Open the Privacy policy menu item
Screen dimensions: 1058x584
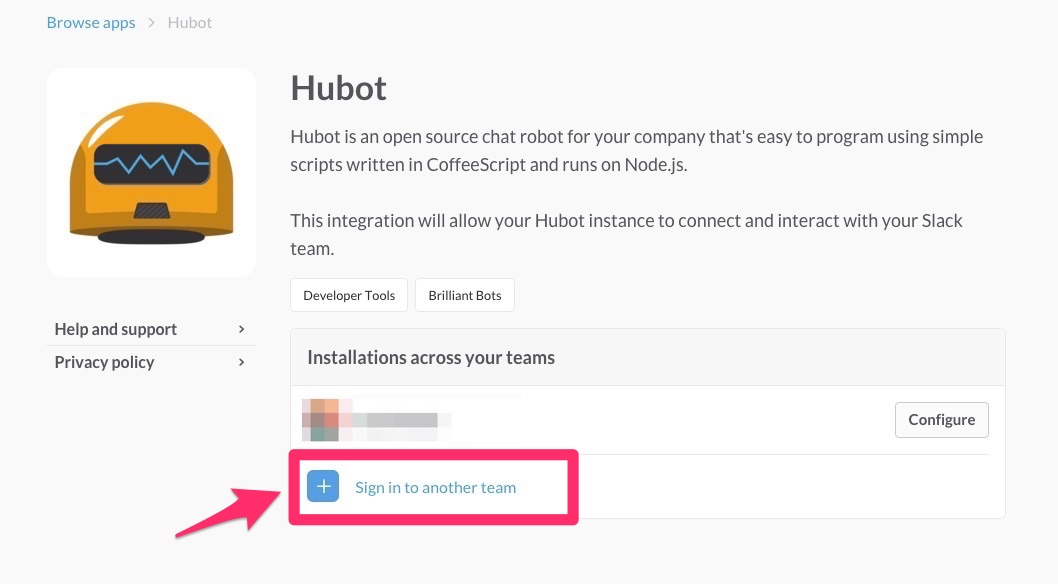[x=105, y=362]
